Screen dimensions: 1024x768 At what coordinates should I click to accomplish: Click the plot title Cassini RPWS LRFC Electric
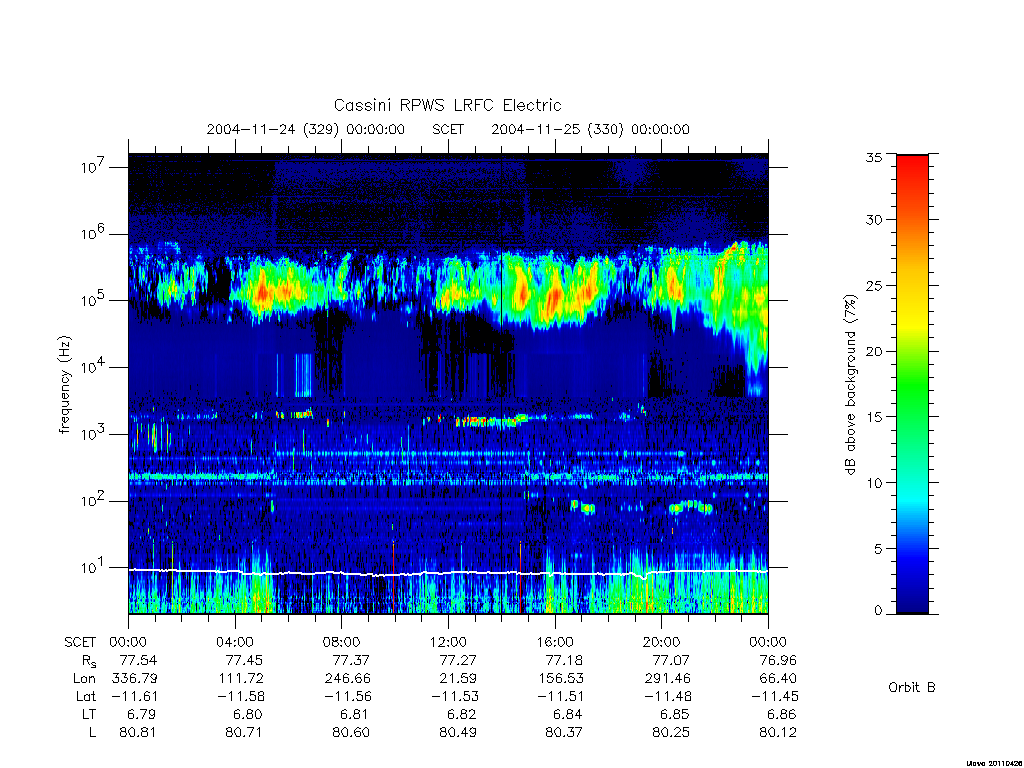click(447, 105)
